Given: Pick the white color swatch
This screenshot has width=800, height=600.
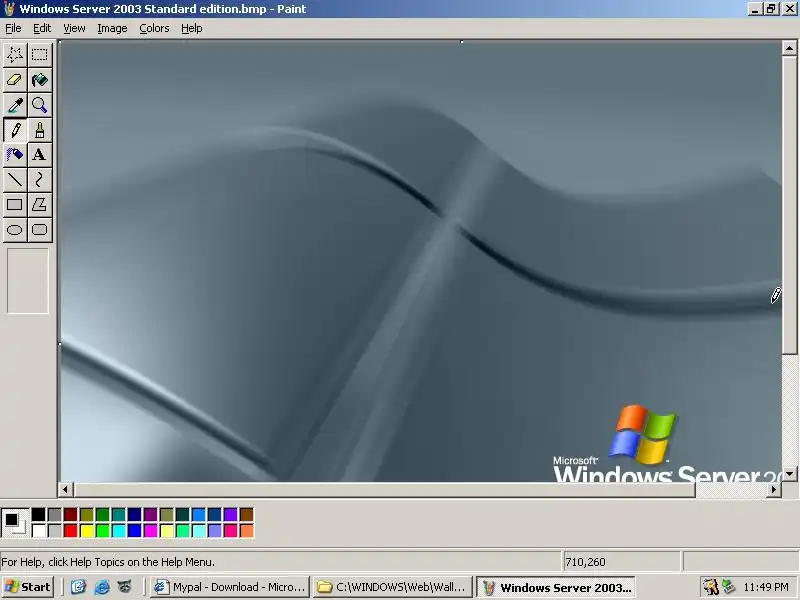Looking at the screenshot, I should pos(38,531).
